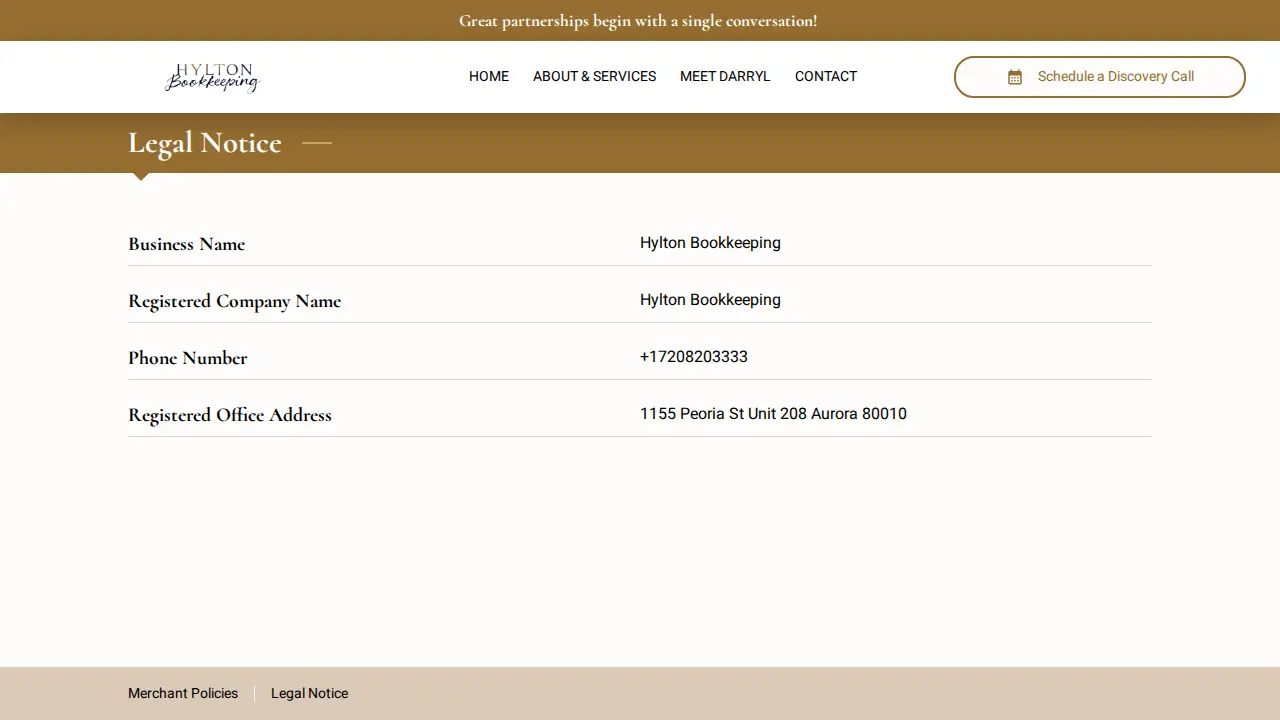
Task: Click the phone number +17208203333
Action: 694,357
